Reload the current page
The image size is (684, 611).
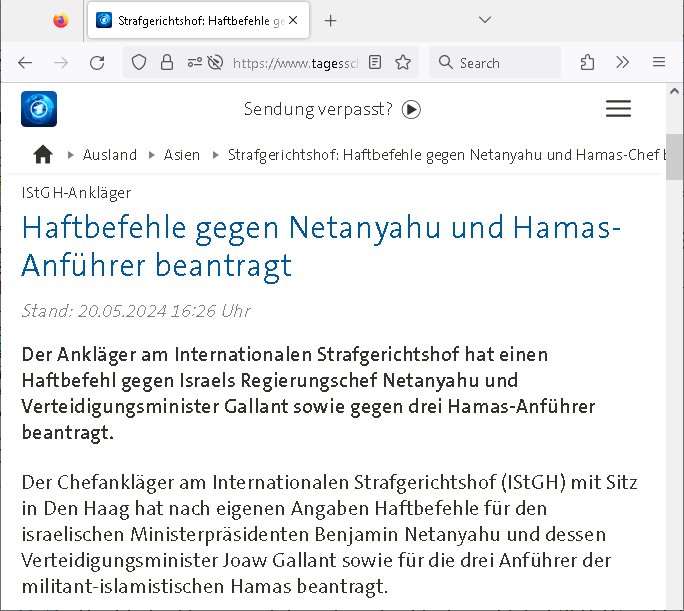pos(97,62)
